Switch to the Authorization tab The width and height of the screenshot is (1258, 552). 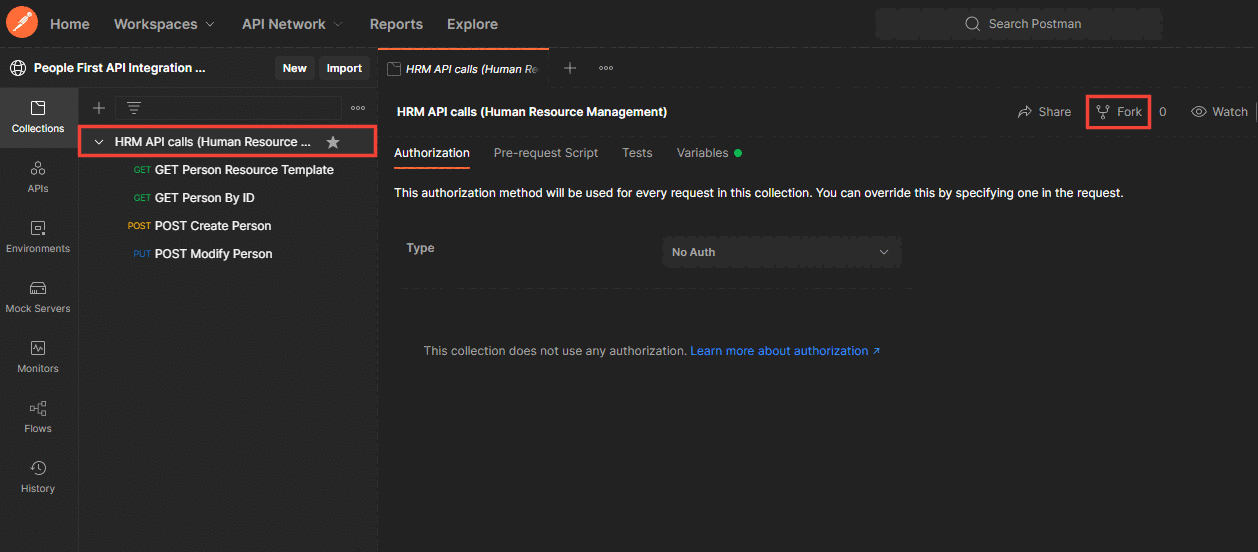pos(432,153)
